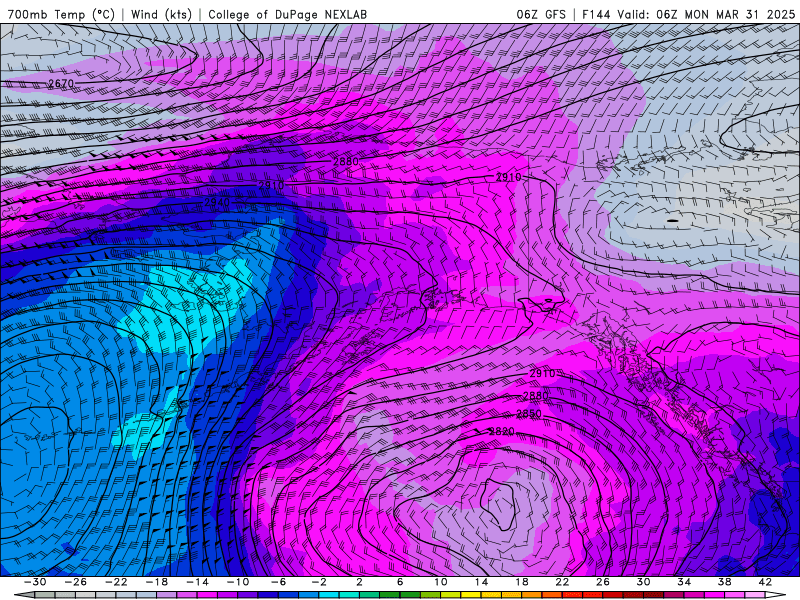
Task: Click the -26 color scale label
Action: tap(76, 582)
